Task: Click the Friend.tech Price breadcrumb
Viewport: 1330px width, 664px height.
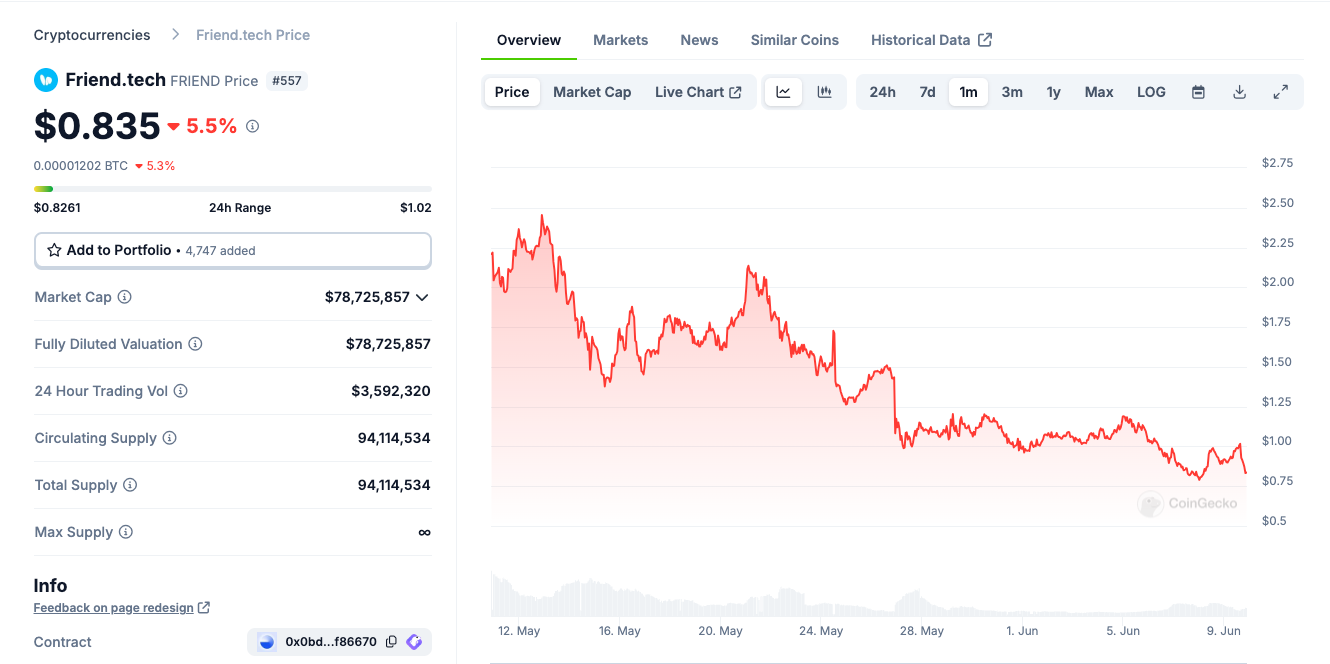Action: (x=253, y=35)
